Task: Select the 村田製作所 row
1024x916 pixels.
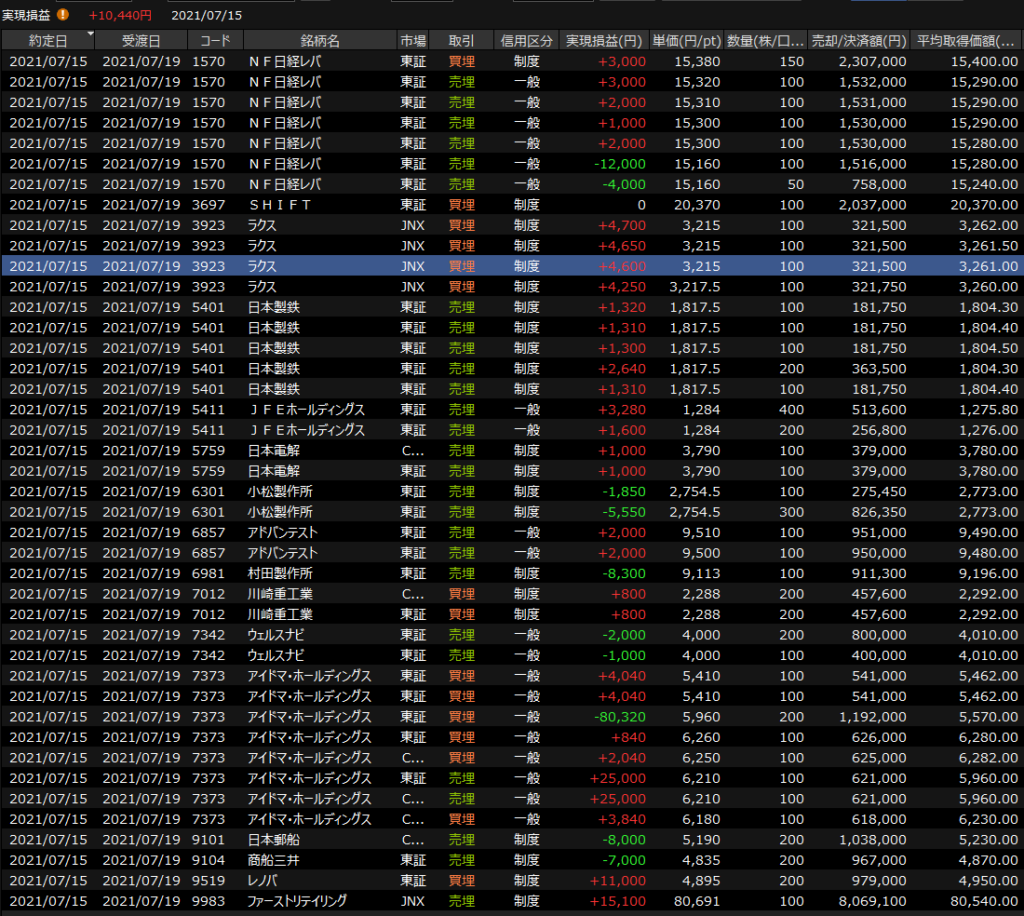Action: [x=512, y=573]
